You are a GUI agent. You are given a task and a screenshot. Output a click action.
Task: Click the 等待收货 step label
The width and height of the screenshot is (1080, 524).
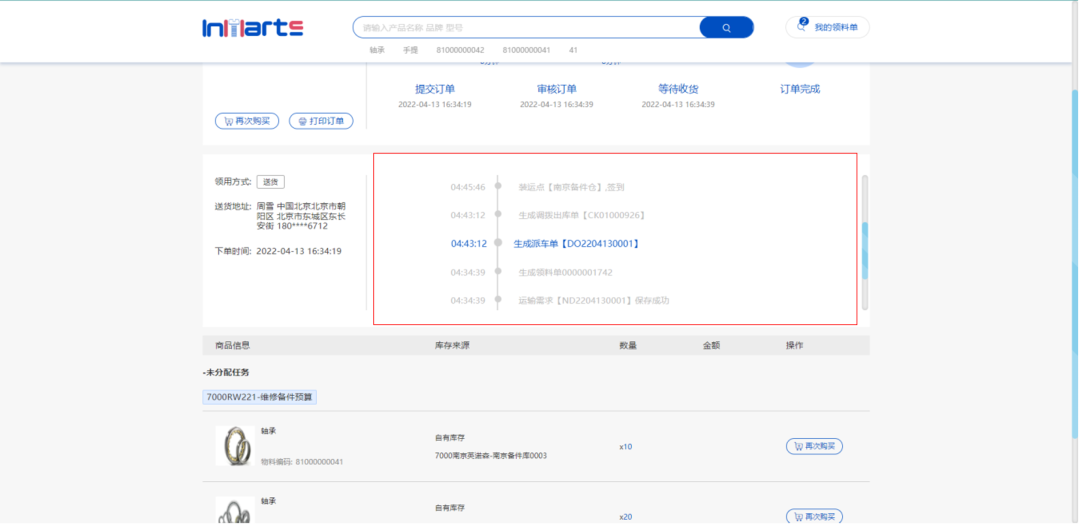(678, 89)
